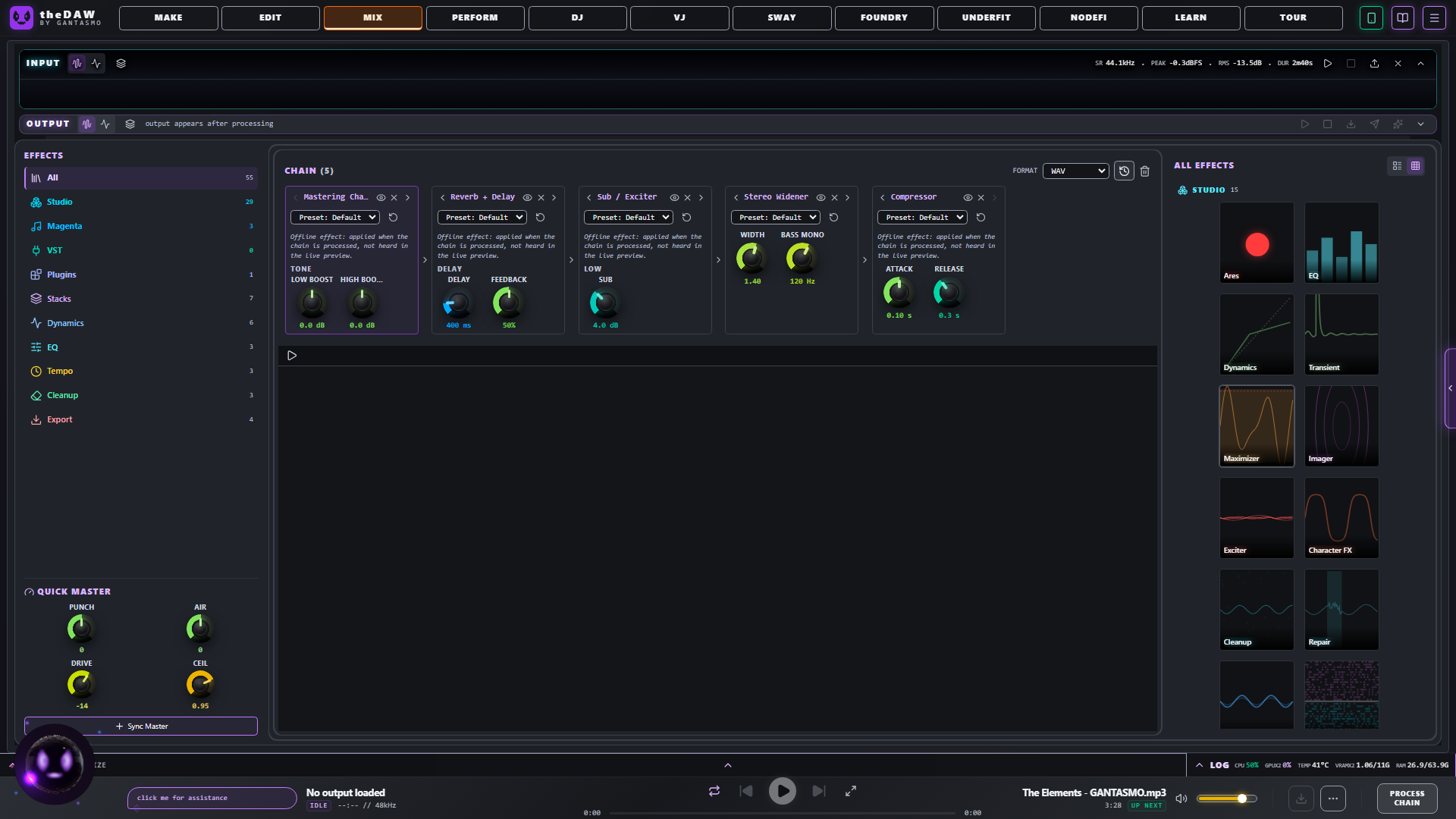Image resolution: width=1456 pixels, height=819 pixels.
Task: Click the INPUT layers stack icon
Action: tap(121, 64)
